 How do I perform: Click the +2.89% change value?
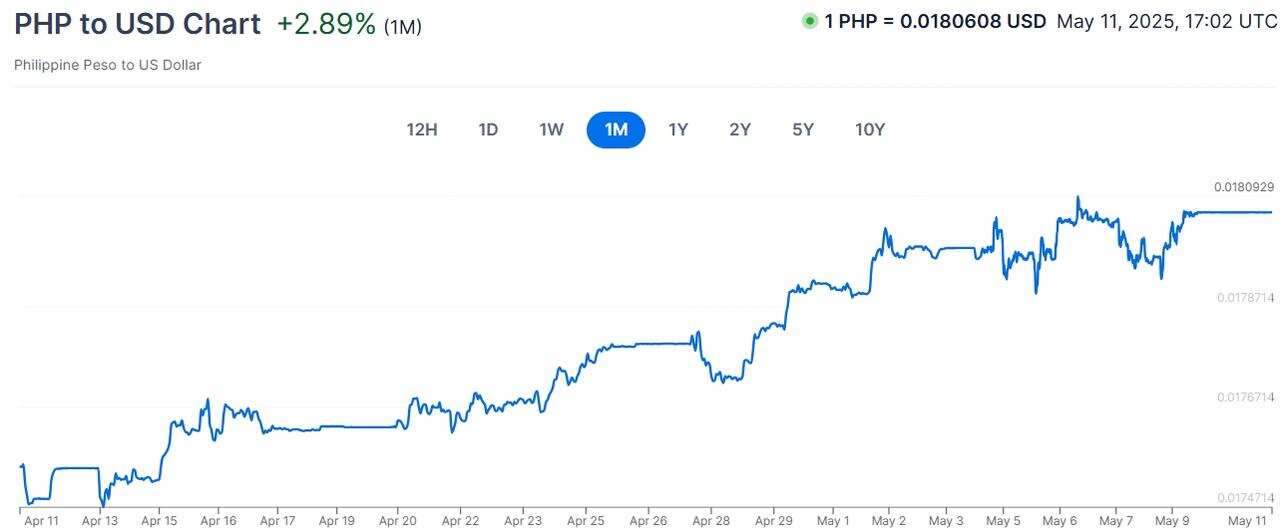[326, 24]
